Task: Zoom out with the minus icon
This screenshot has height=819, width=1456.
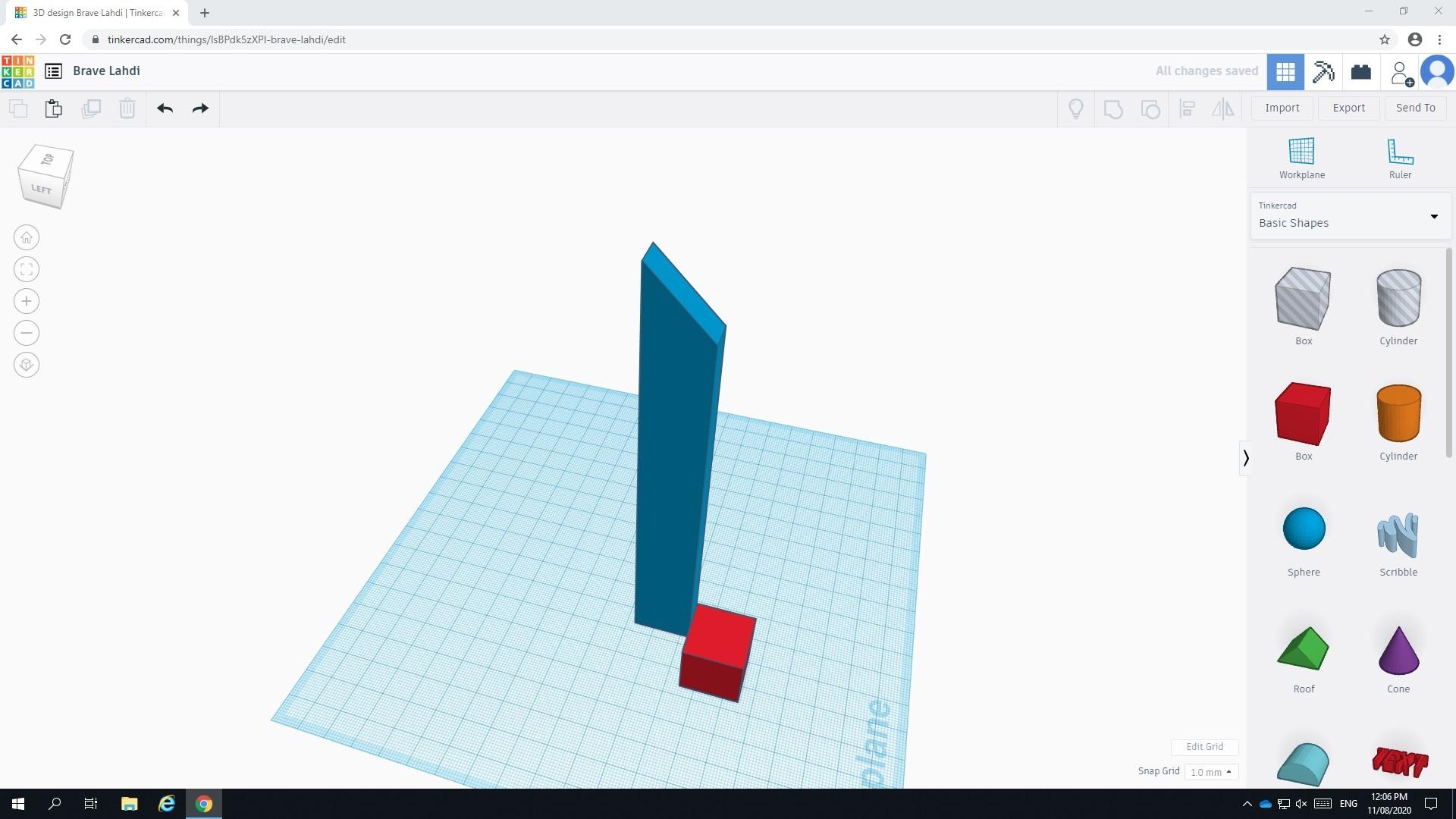Action: tap(27, 334)
